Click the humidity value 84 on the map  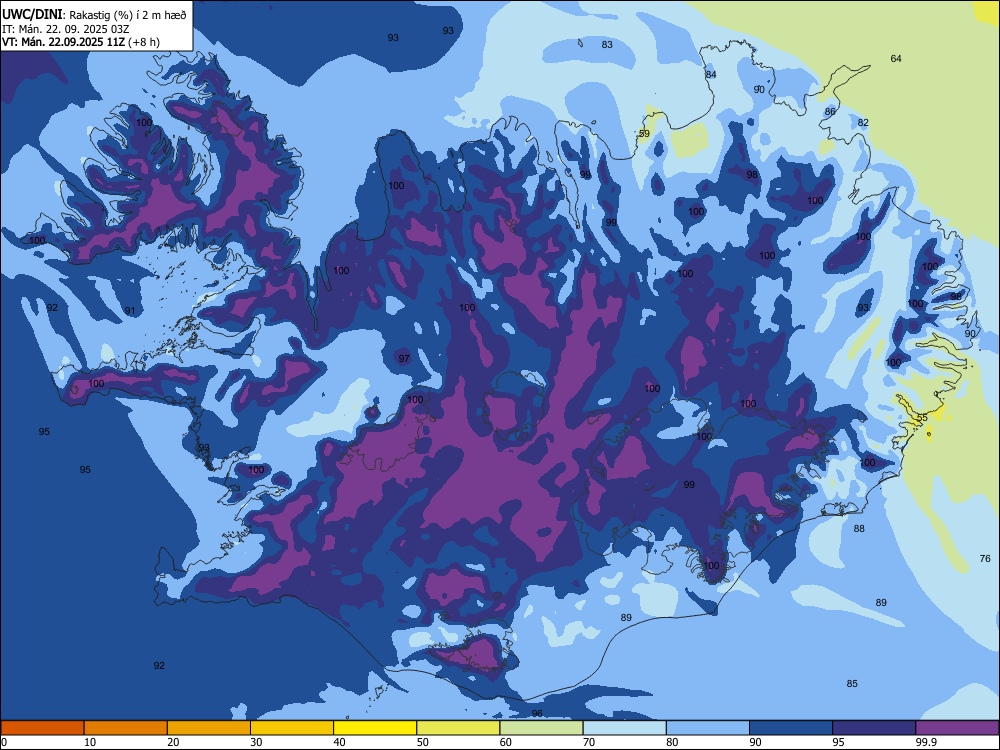[x=711, y=75]
